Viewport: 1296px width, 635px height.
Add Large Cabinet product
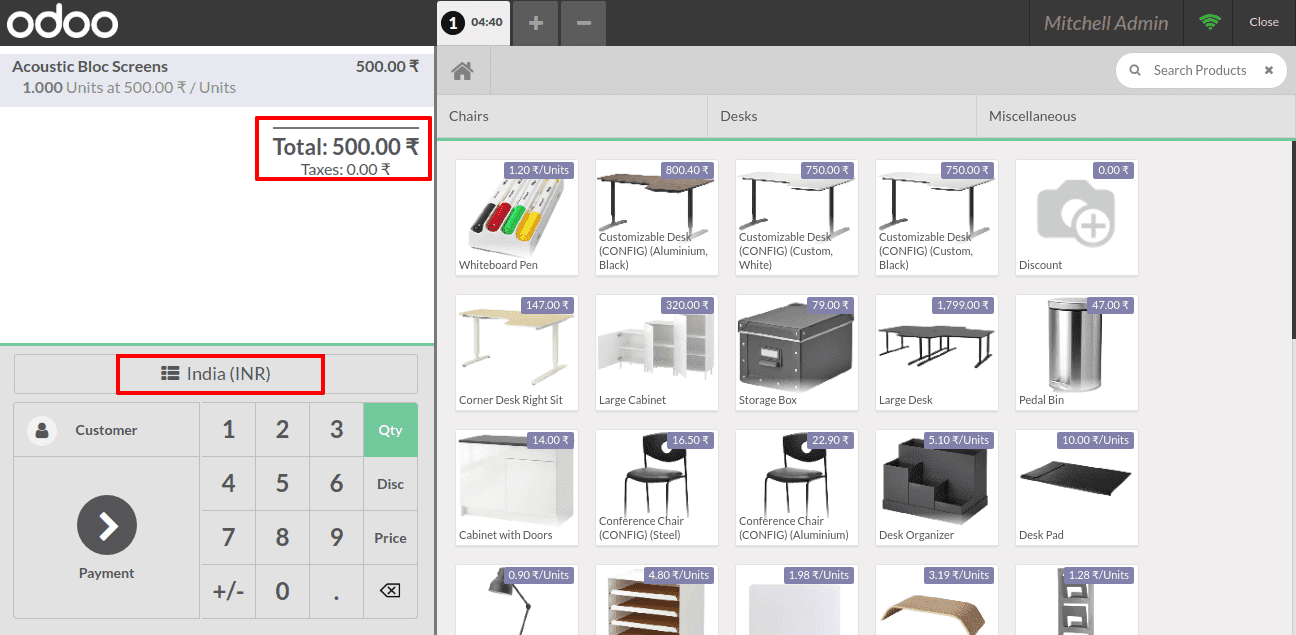[x=657, y=352]
